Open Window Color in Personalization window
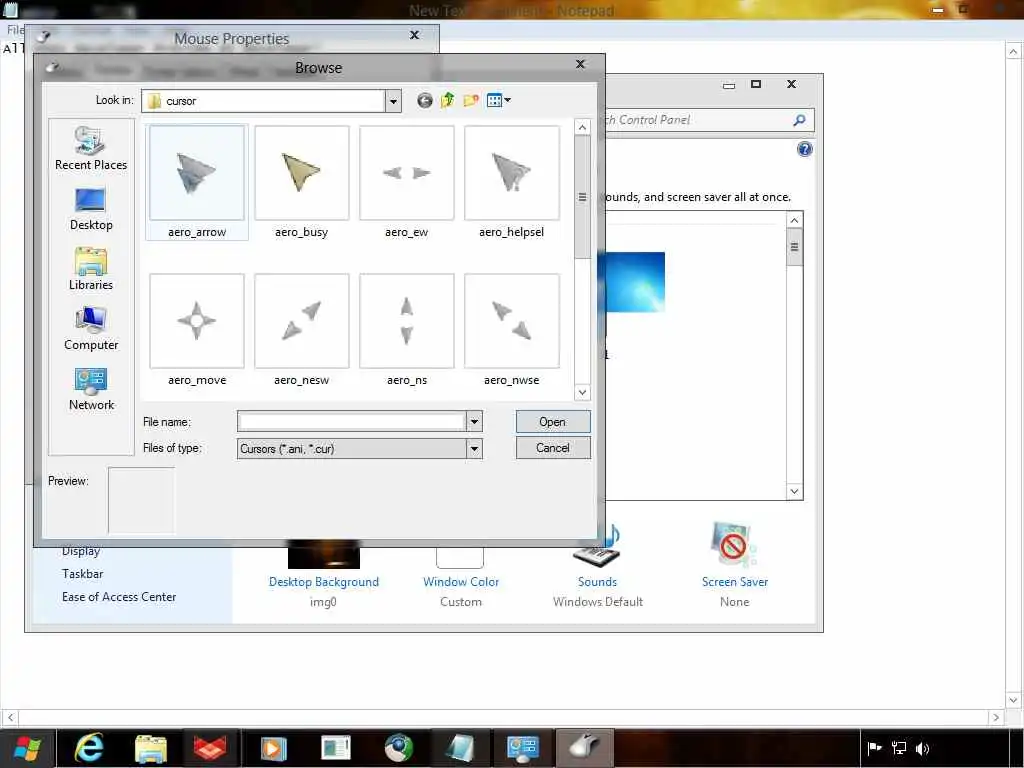This screenshot has width=1024, height=768. [x=460, y=582]
